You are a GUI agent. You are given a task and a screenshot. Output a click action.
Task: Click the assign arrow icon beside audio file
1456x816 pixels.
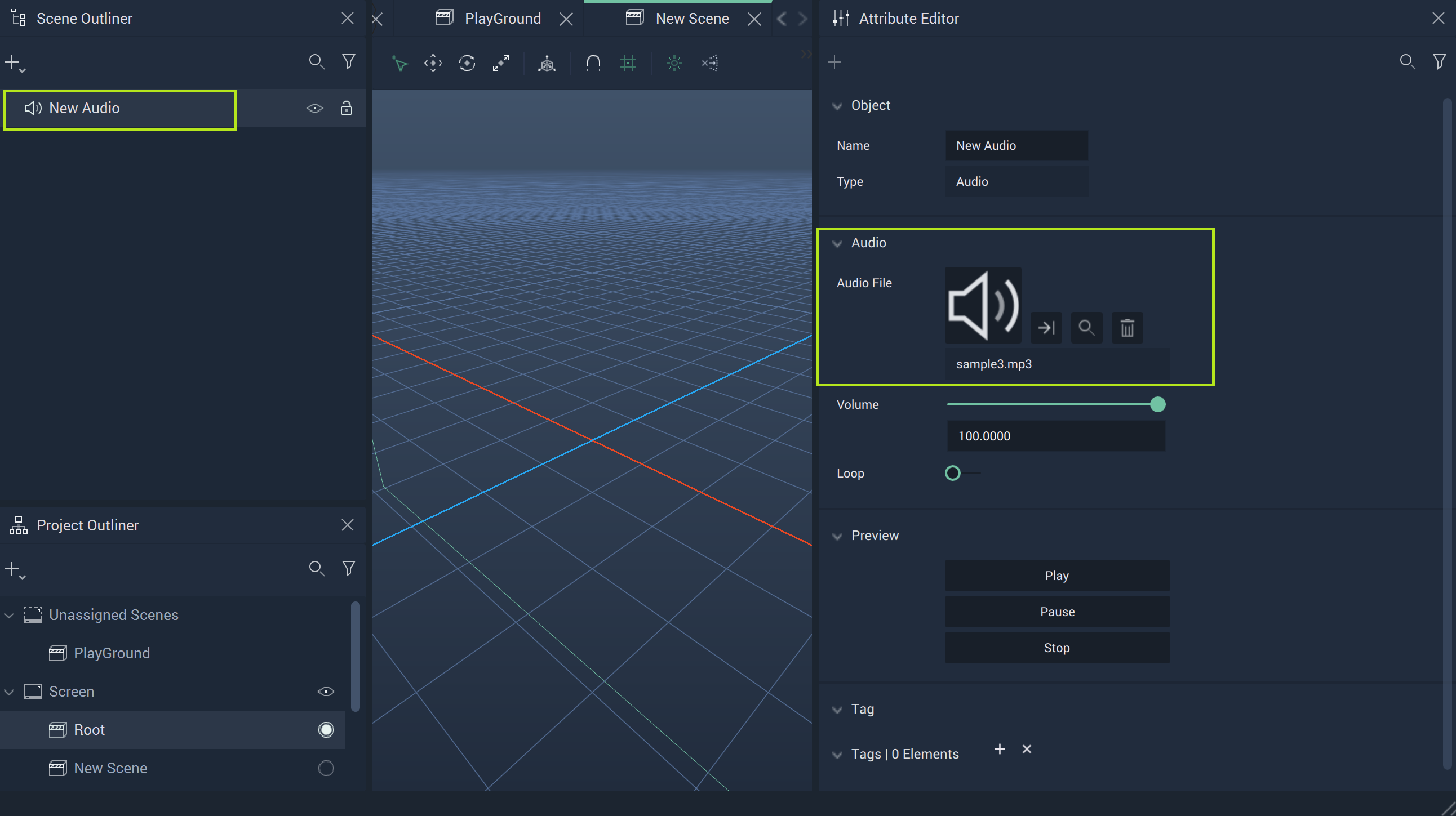(1046, 328)
